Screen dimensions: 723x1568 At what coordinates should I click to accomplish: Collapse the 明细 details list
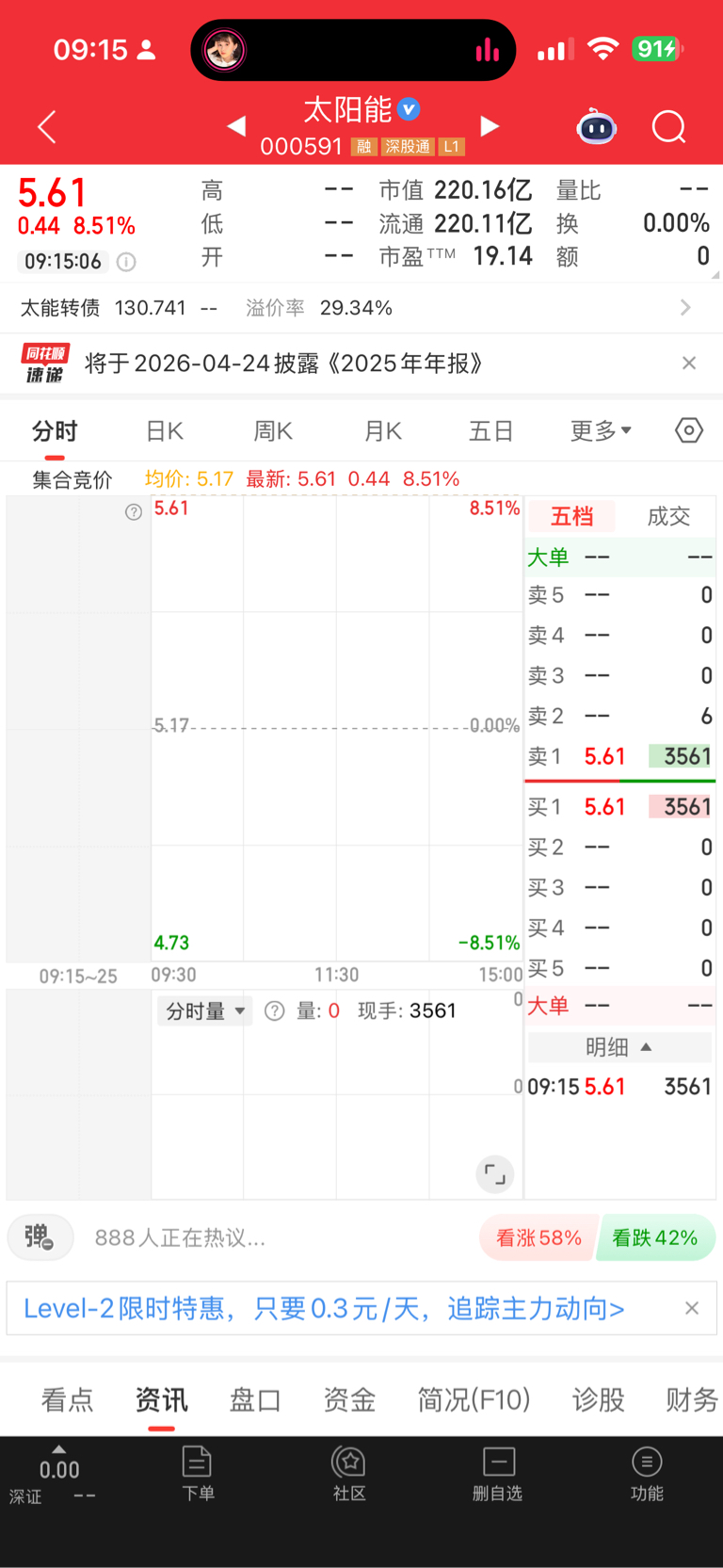pos(619,1047)
